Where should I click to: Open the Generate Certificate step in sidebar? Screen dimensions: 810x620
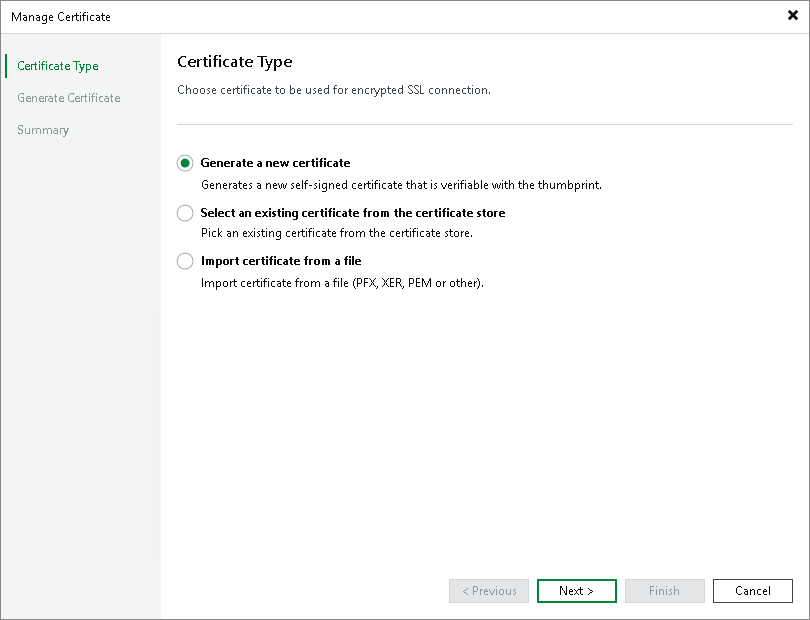pos(68,97)
